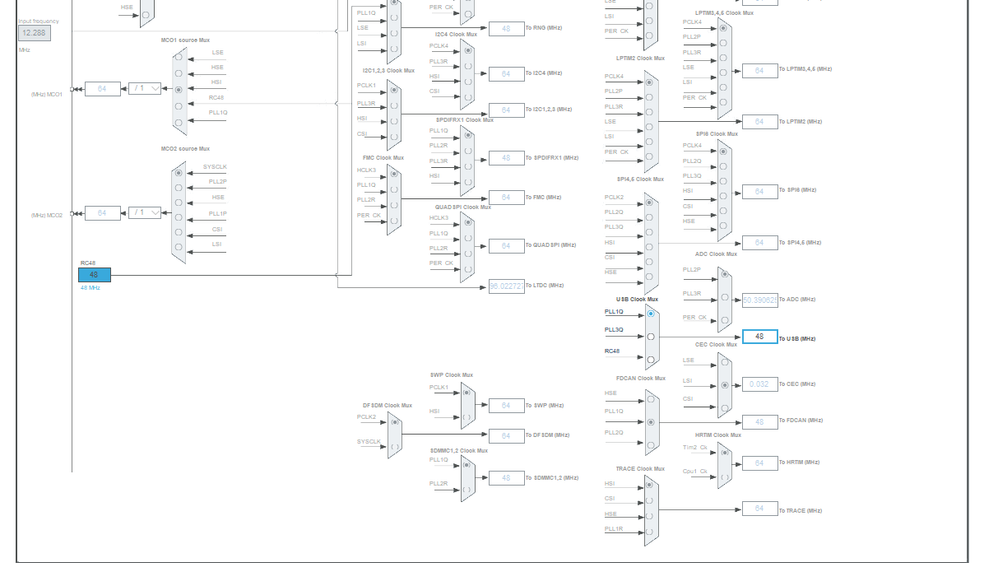Screen dimensions: 998x563
Task: Select RC48 on USB Clock Mux
Action: click(650, 359)
